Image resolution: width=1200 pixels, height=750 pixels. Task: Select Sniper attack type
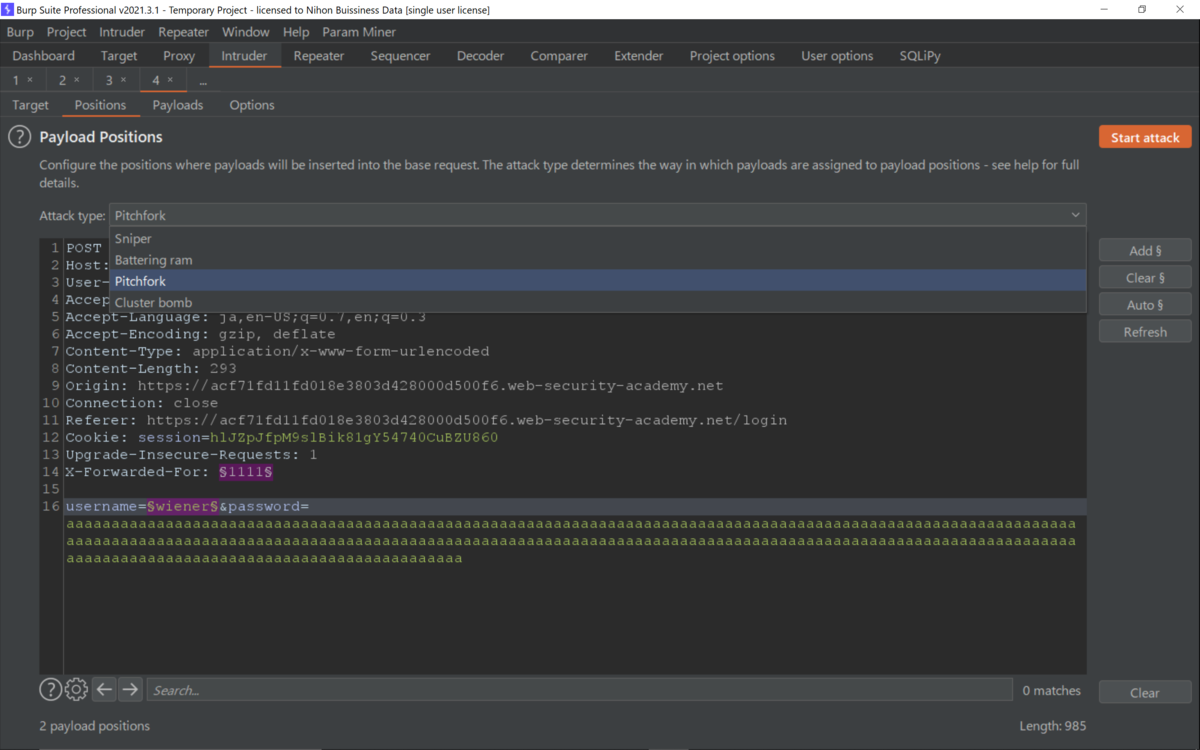click(597, 239)
